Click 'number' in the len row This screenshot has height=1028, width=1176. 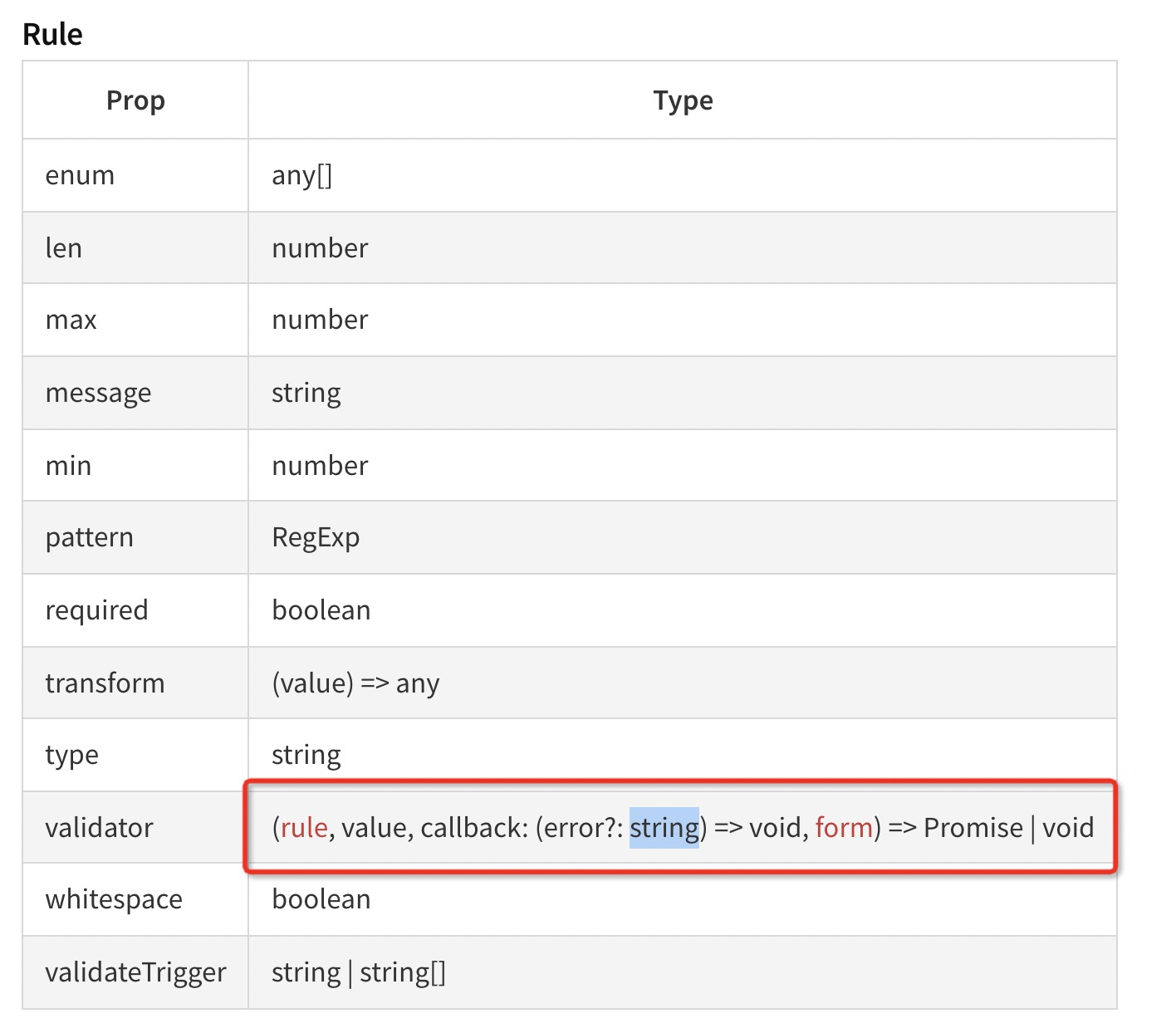click(320, 248)
